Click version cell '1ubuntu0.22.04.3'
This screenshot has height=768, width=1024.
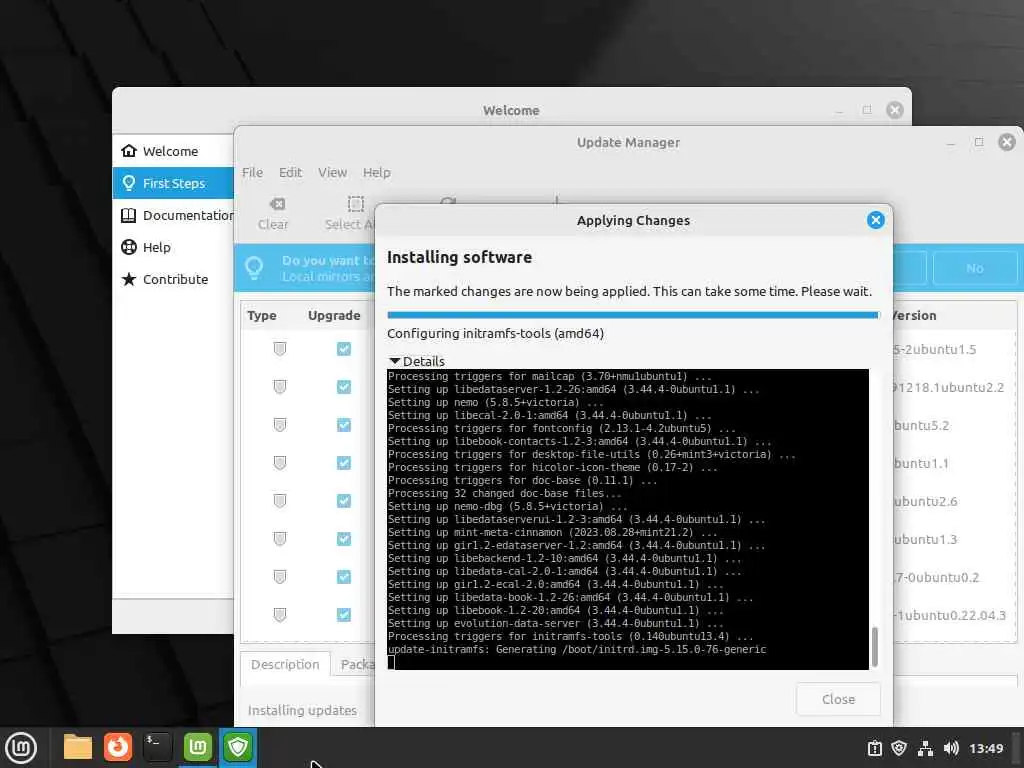coord(950,615)
